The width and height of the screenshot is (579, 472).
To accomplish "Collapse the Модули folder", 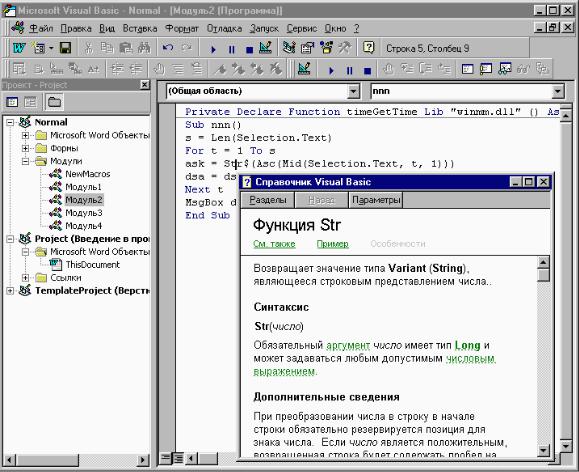I will point(25,161).
